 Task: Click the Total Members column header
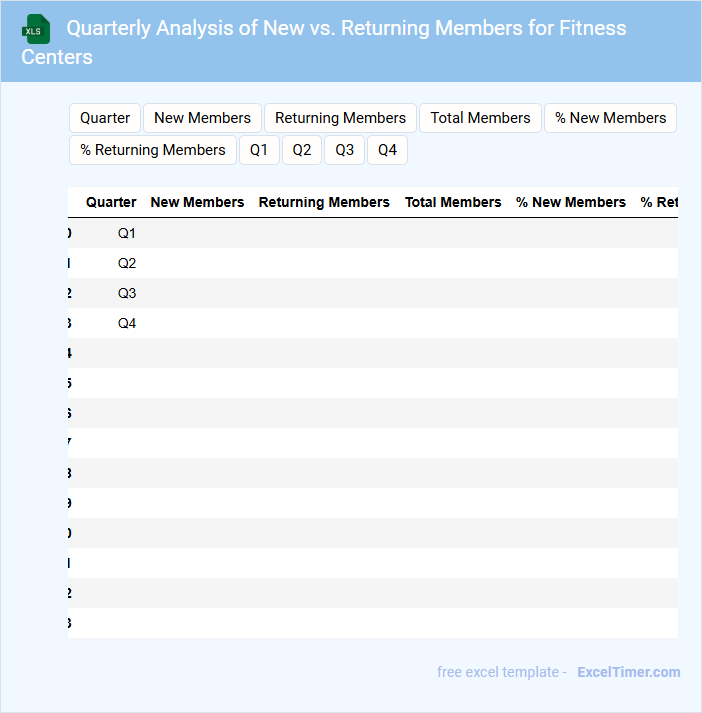(453, 202)
